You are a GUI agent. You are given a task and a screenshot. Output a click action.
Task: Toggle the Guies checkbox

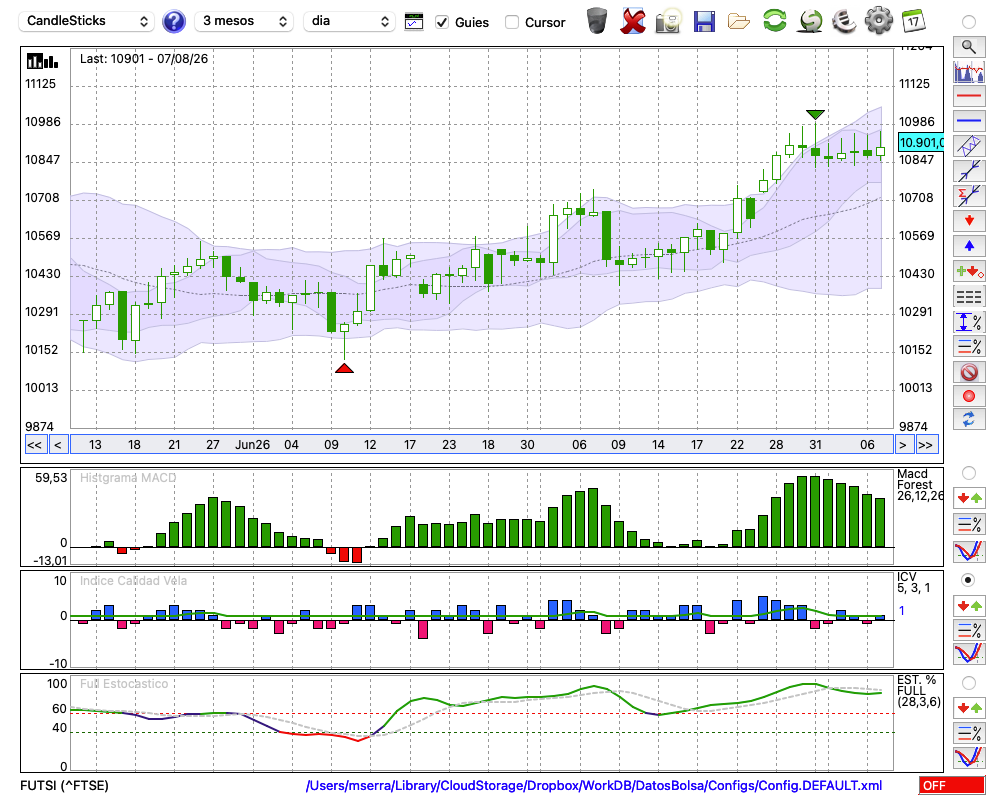441,22
